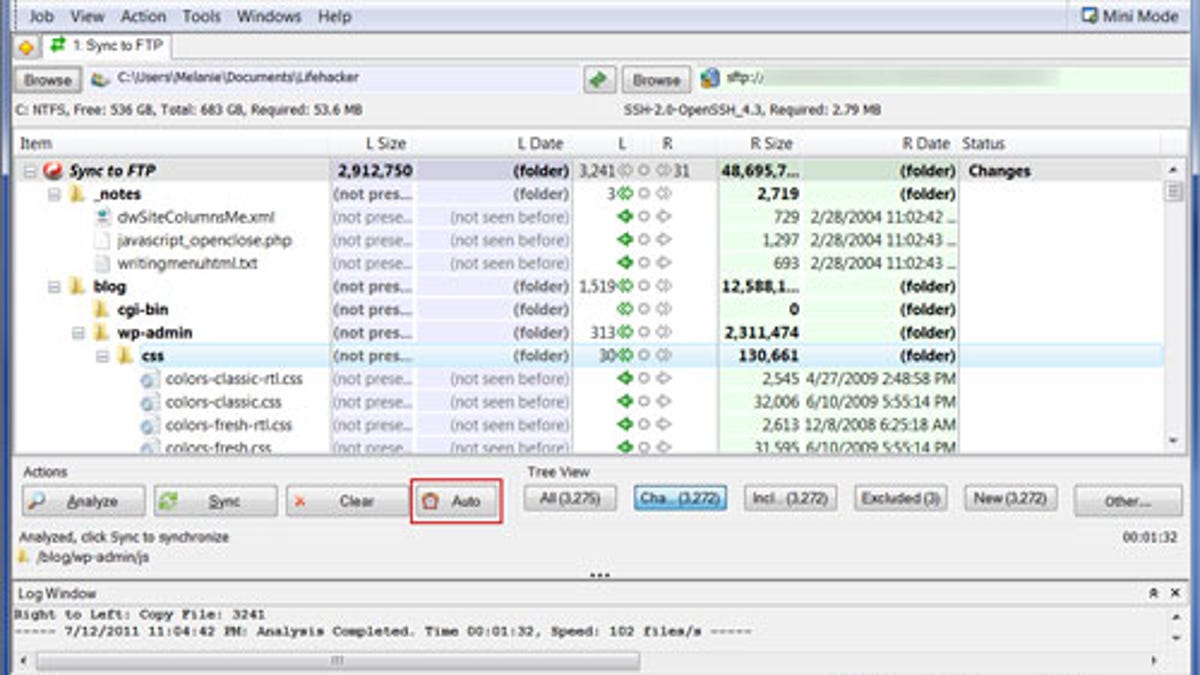Click the red Sync to FTP job icon

[x=54, y=171]
